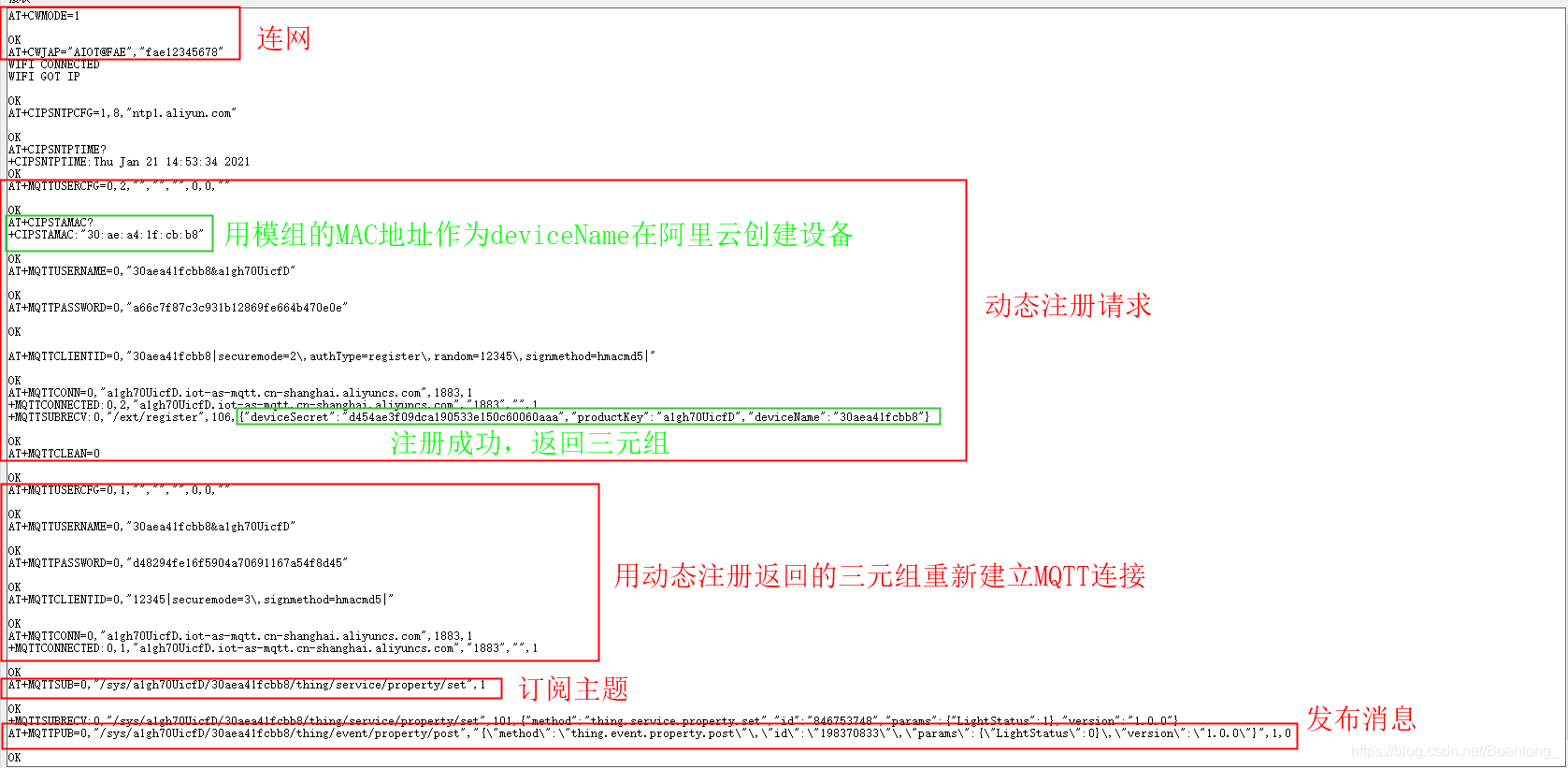Click the AT+MQTTCLIENTID "12345|securemode=3" line
Viewport: 1568px width, 768px height.
tap(201, 600)
